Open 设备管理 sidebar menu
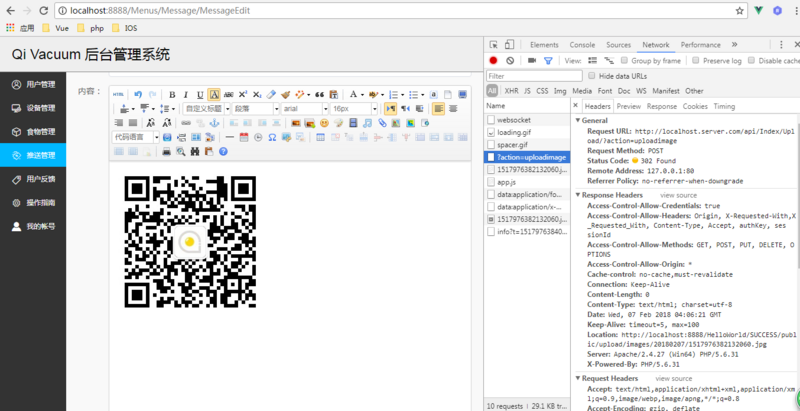Image resolution: width=800 pixels, height=411 pixels. click(33, 108)
